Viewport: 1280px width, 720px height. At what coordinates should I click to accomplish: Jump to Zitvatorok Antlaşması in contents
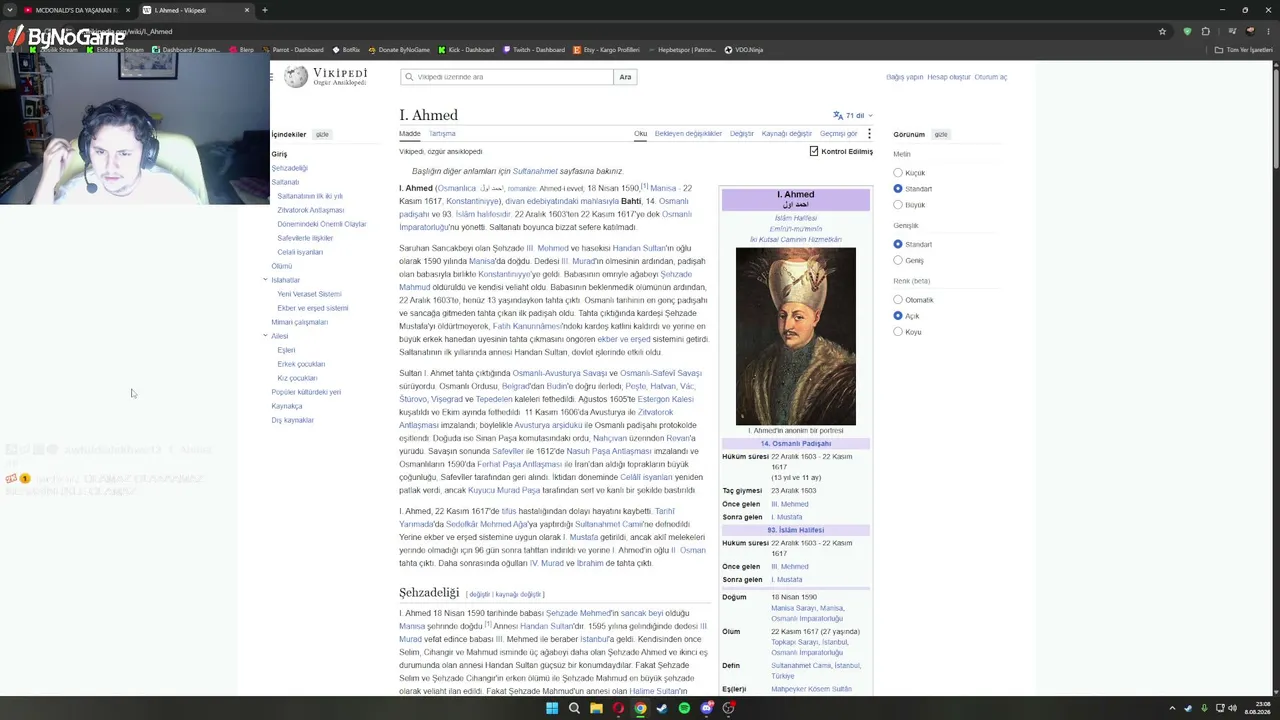(311, 210)
